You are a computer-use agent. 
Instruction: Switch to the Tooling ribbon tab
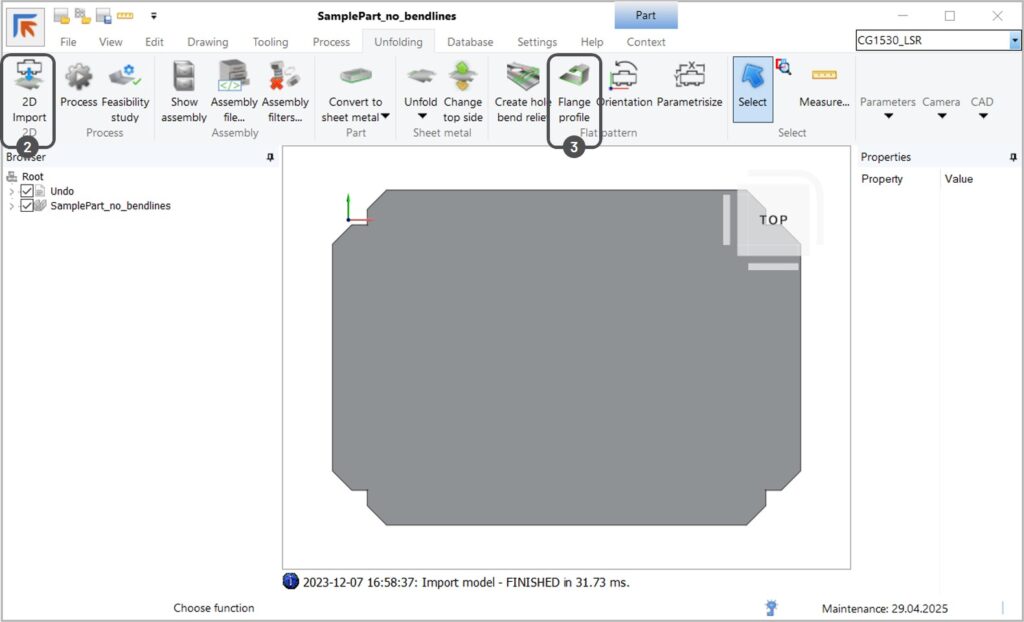(x=270, y=42)
